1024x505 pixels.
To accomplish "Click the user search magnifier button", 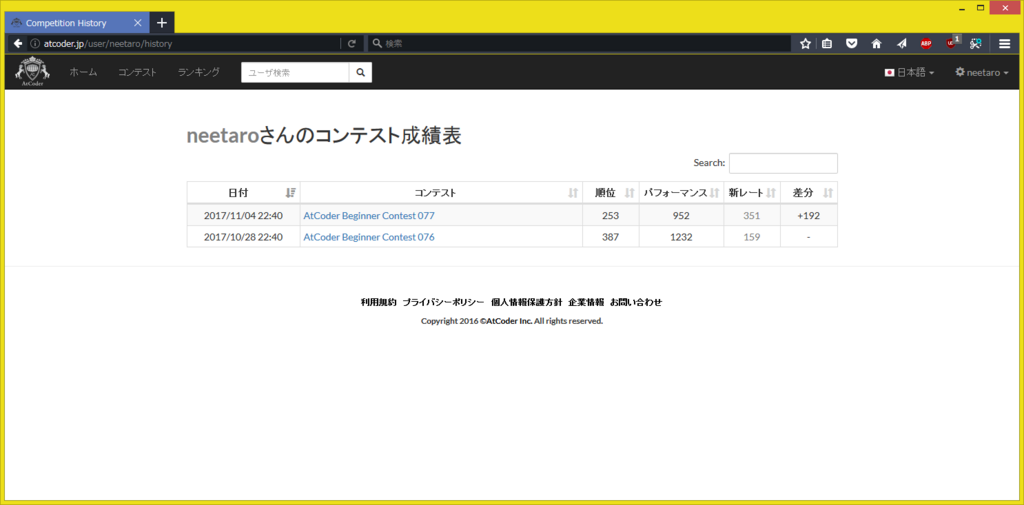I will coord(360,73).
